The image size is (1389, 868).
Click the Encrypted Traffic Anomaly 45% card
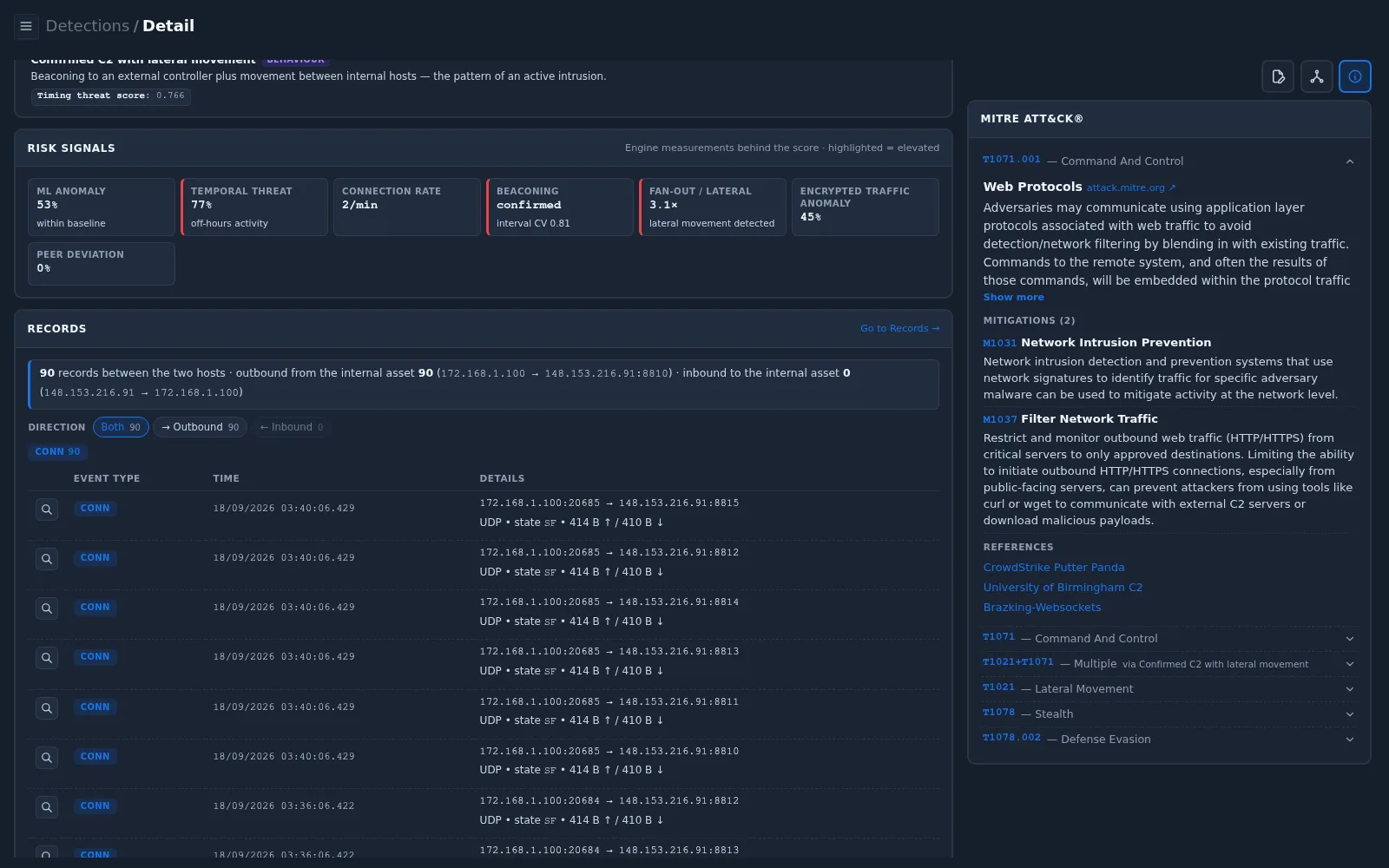(x=866, y=207)
